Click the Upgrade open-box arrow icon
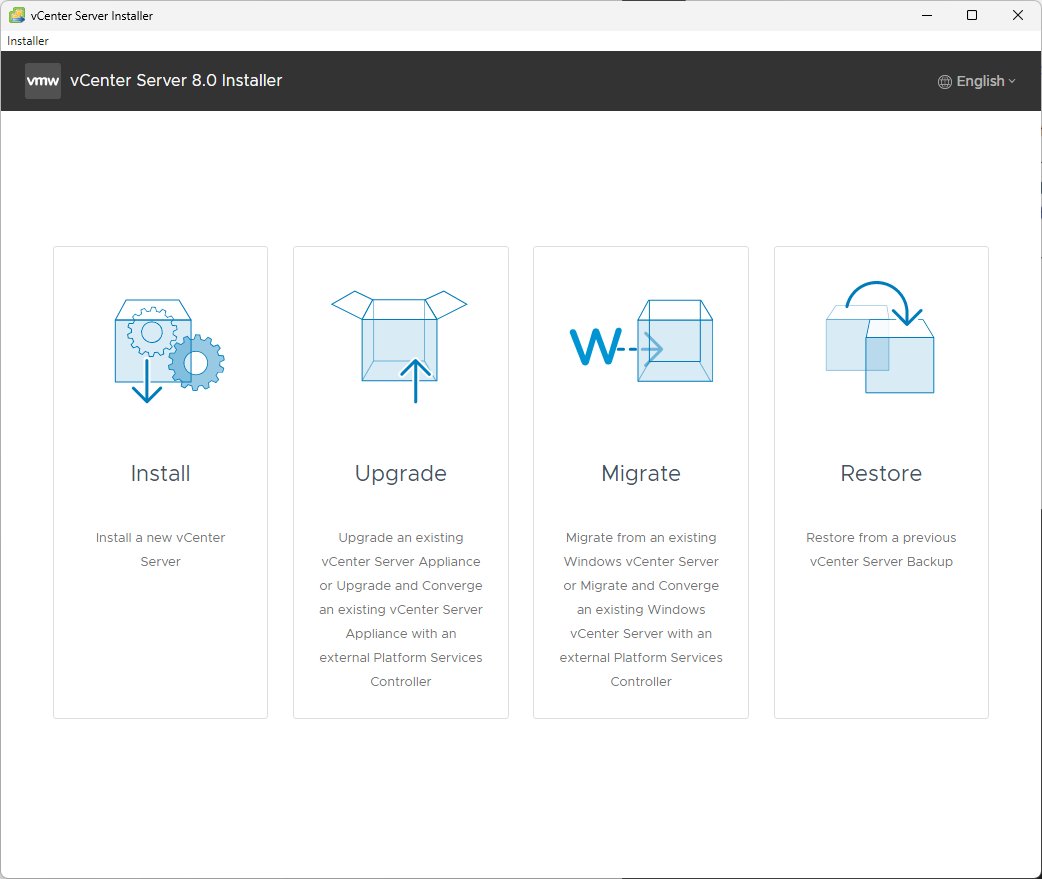1042x879 pixels. click(x=399, y=346)
